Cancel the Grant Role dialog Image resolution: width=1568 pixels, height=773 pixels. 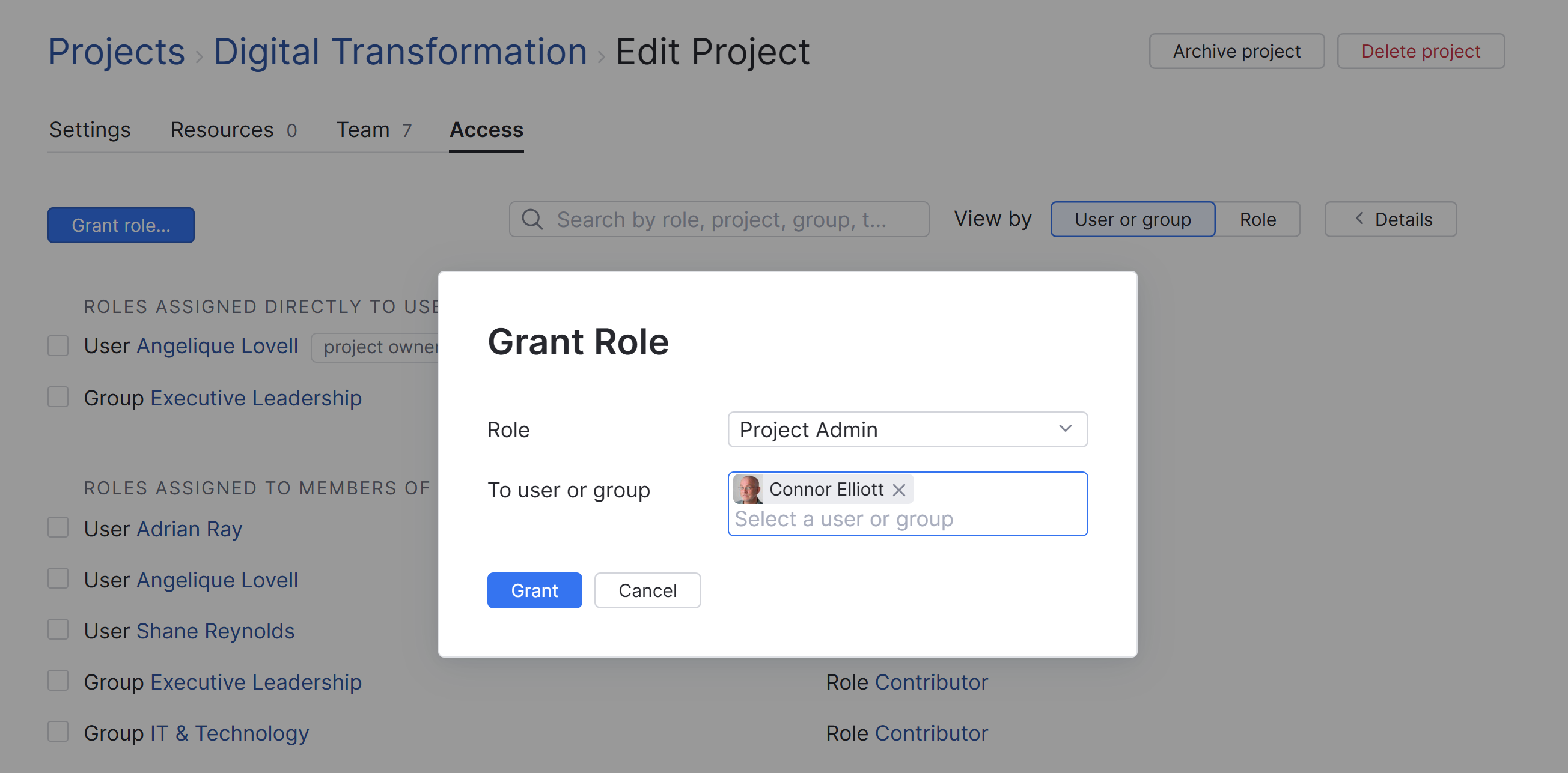pyautogui.click(x=647, y=590)
